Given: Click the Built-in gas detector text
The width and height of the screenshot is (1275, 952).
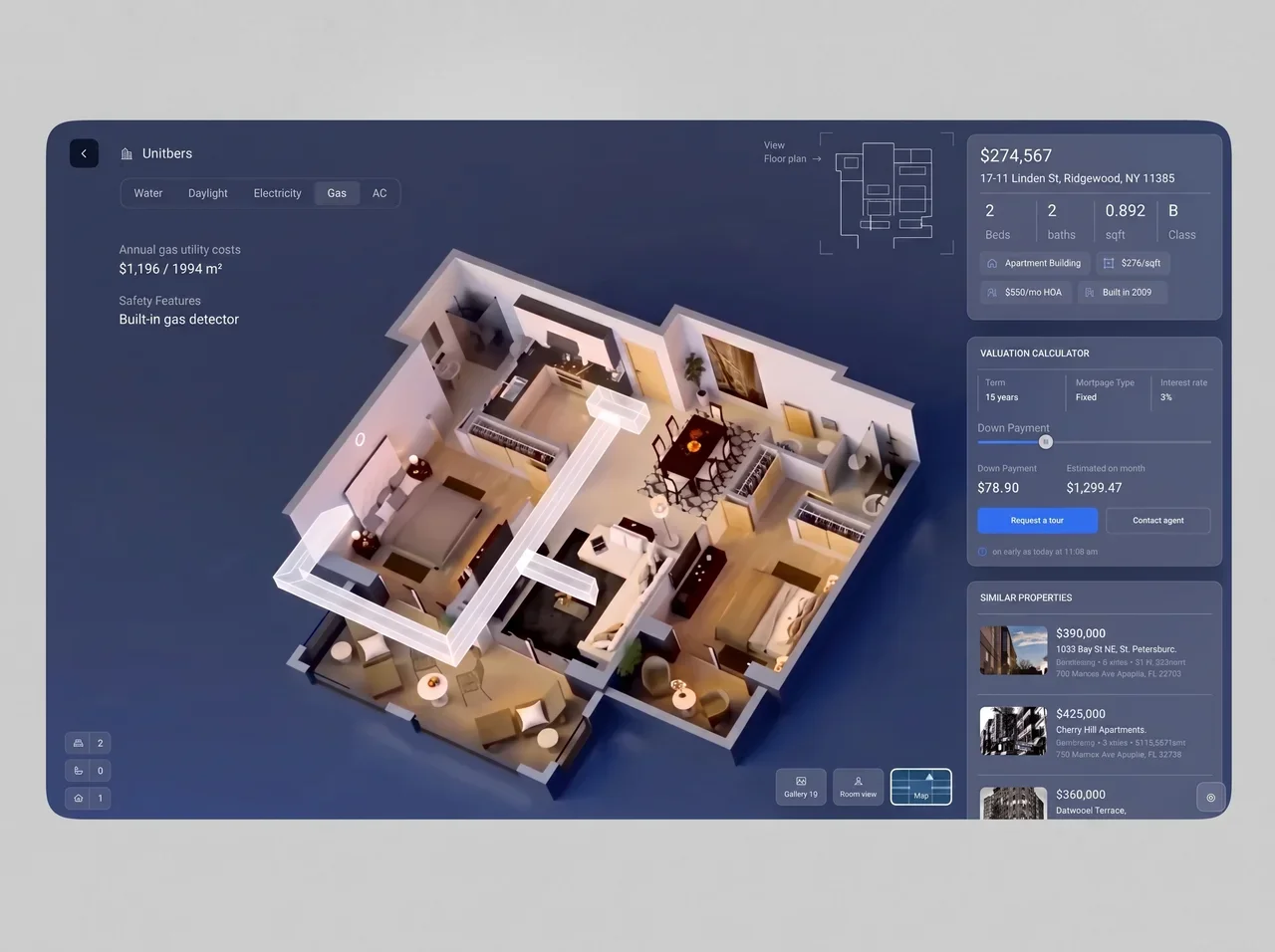Looking at the screenshot, I should (x=179, y=320).
